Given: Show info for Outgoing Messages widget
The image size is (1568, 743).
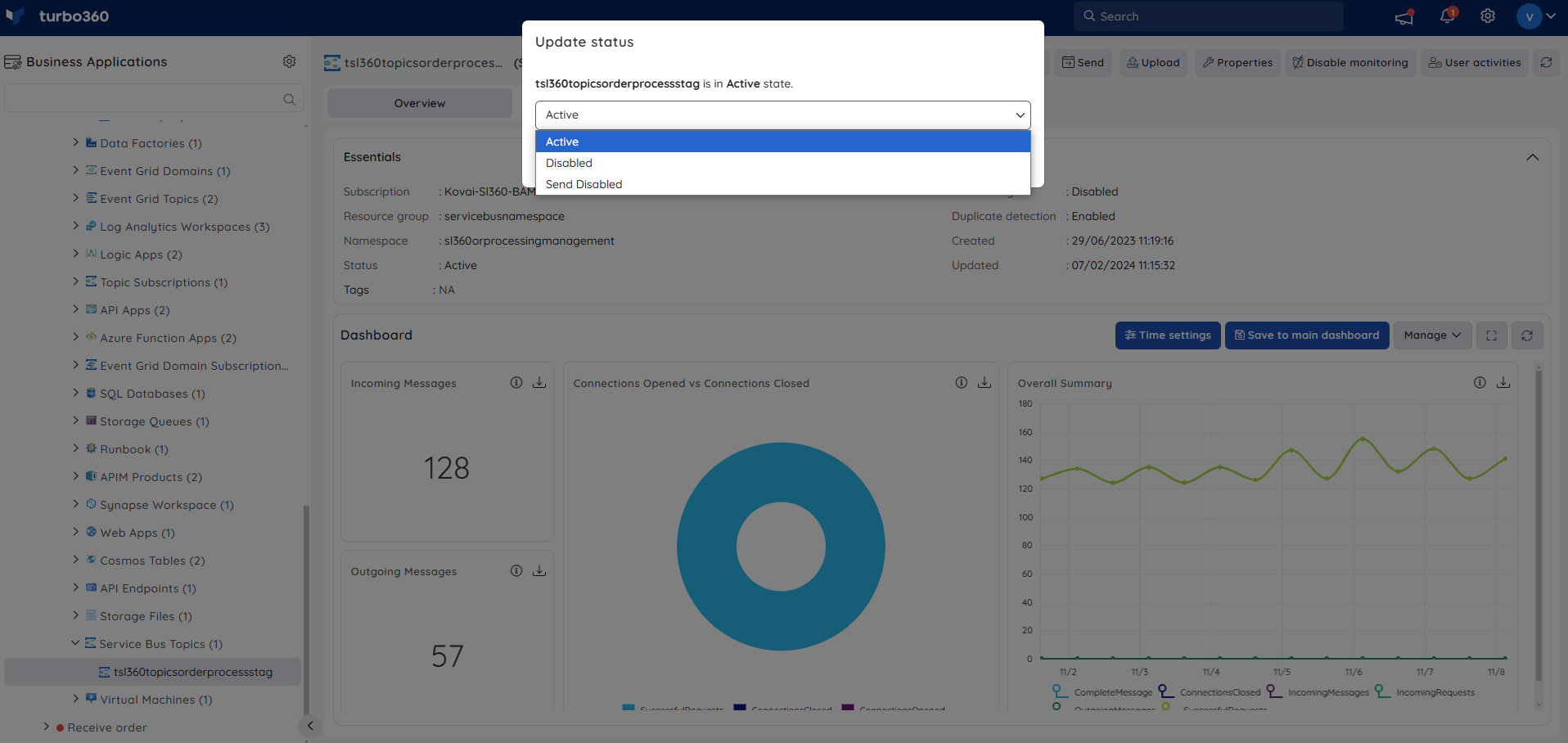Looking at the screenshot, I should coord(516,570).
